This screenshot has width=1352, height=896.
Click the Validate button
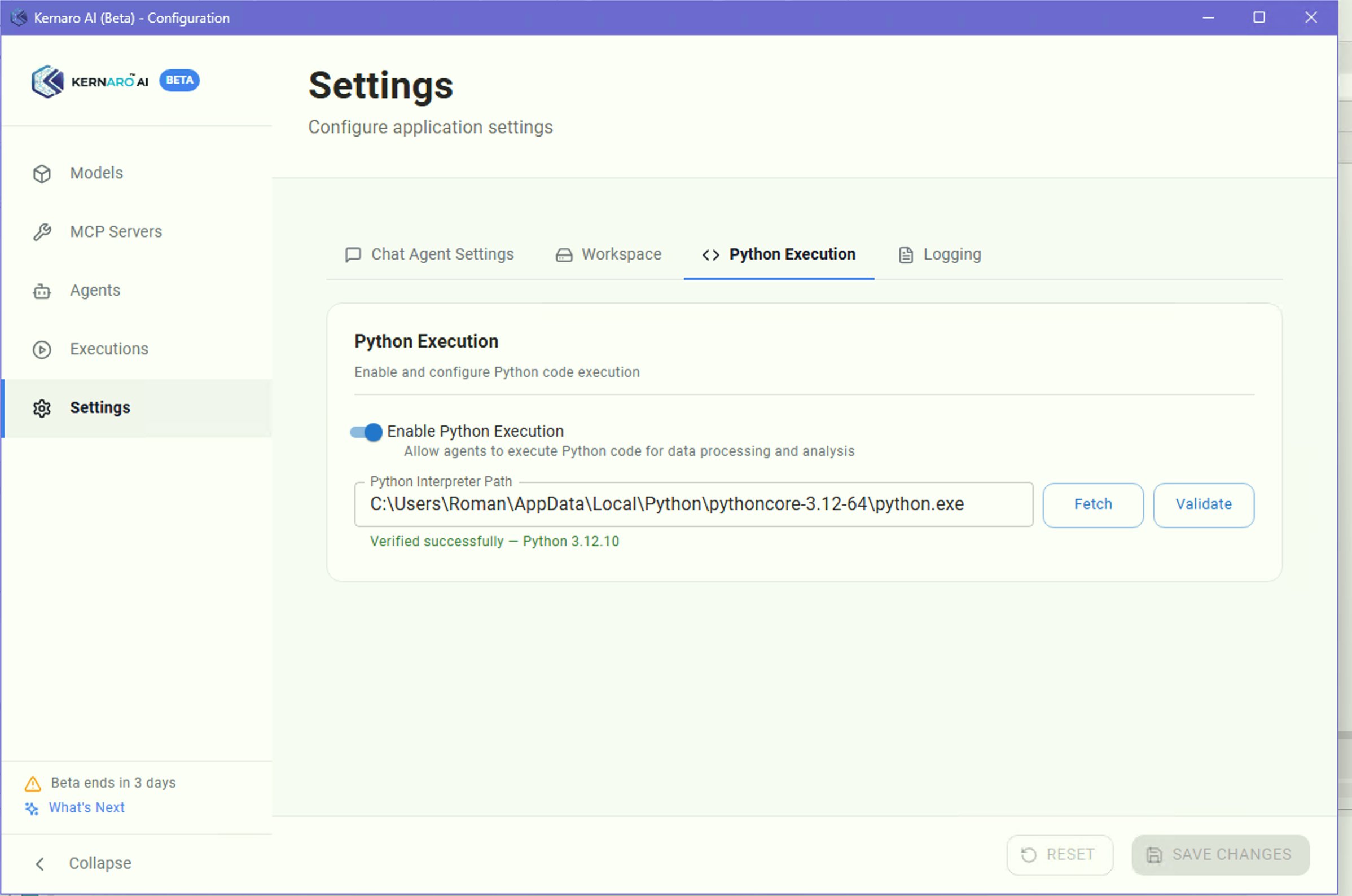pos(1204,504)
